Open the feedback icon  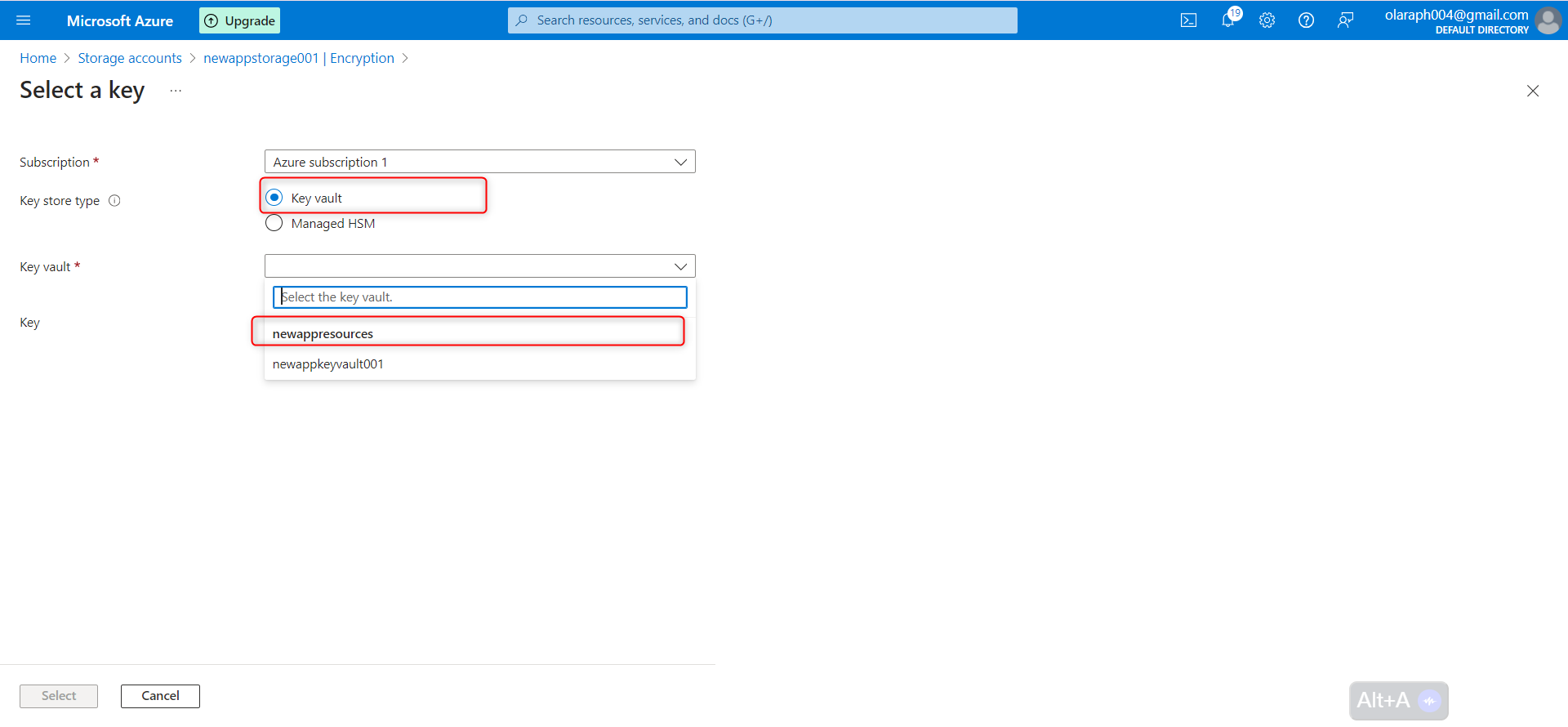click(1345, 20)
